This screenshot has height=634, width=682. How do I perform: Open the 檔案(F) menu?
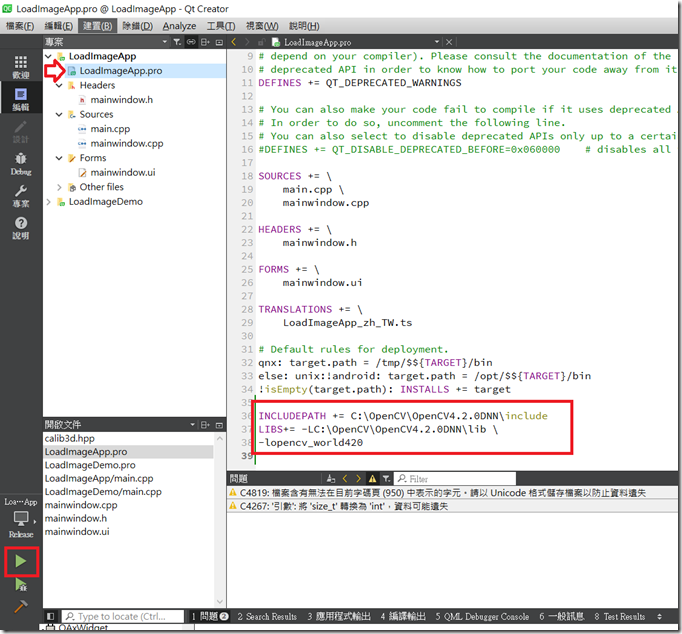point(20,26)
